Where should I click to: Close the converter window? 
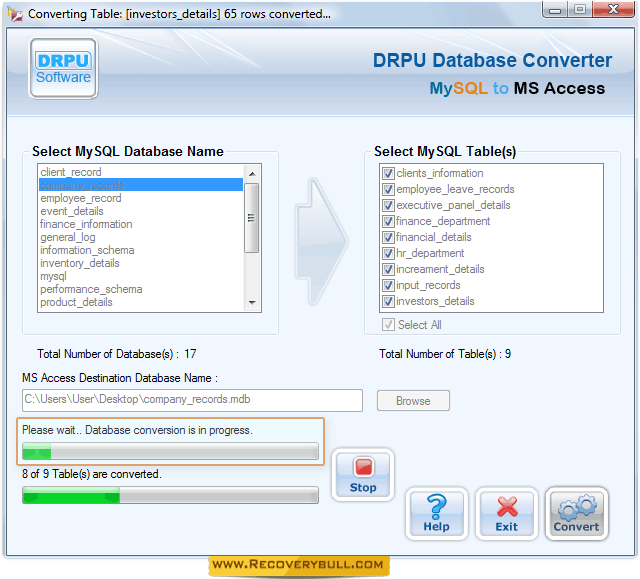pyautogui.click(x=613, y=10)
